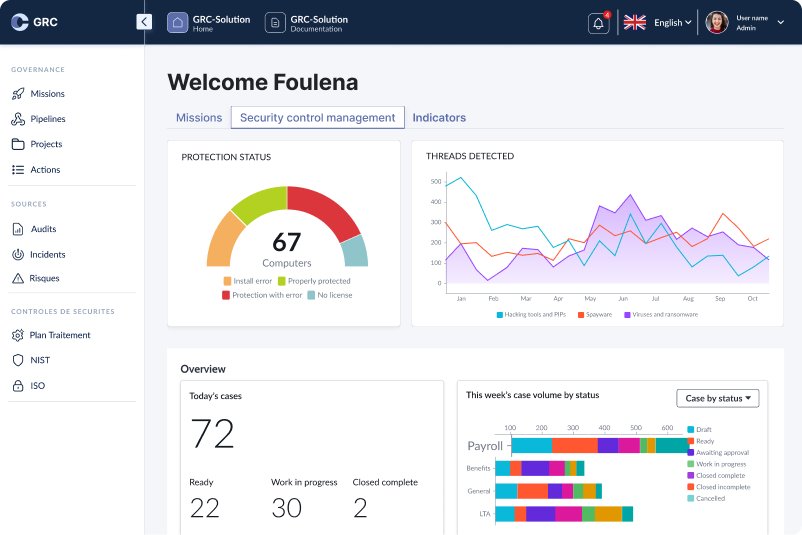Image resolution: width=802 pixels, height=535 pixels.
Task: Open GRC-Solution Home link
Action: [209, 23]
